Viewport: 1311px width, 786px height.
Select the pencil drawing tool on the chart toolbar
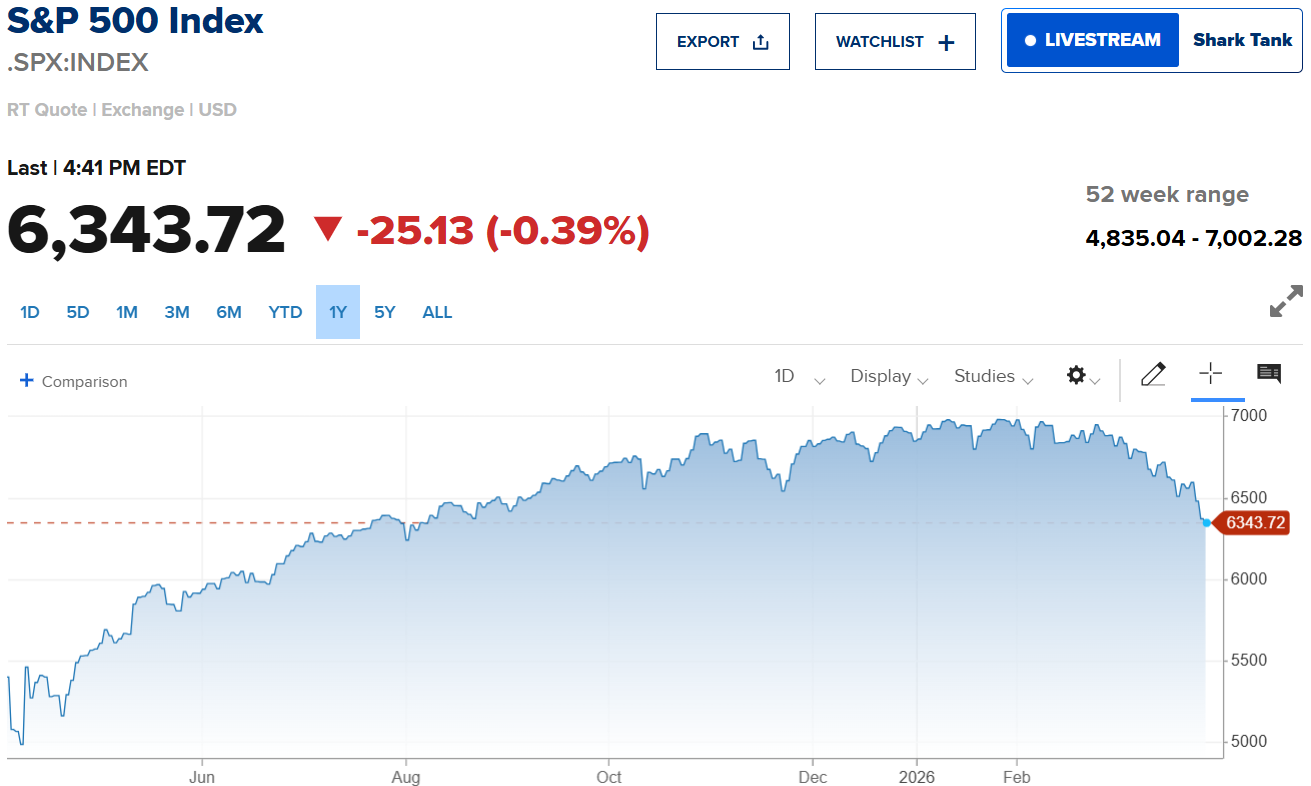click(1153, 374)
